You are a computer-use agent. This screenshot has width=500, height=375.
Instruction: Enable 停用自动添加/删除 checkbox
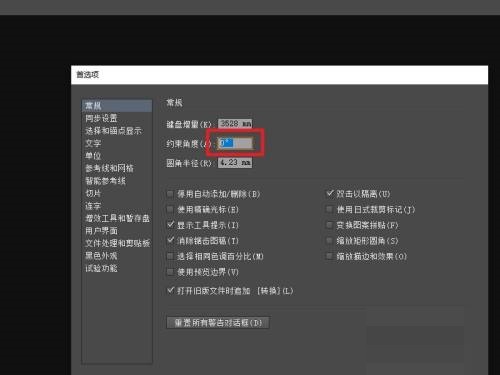coord(170,194)
